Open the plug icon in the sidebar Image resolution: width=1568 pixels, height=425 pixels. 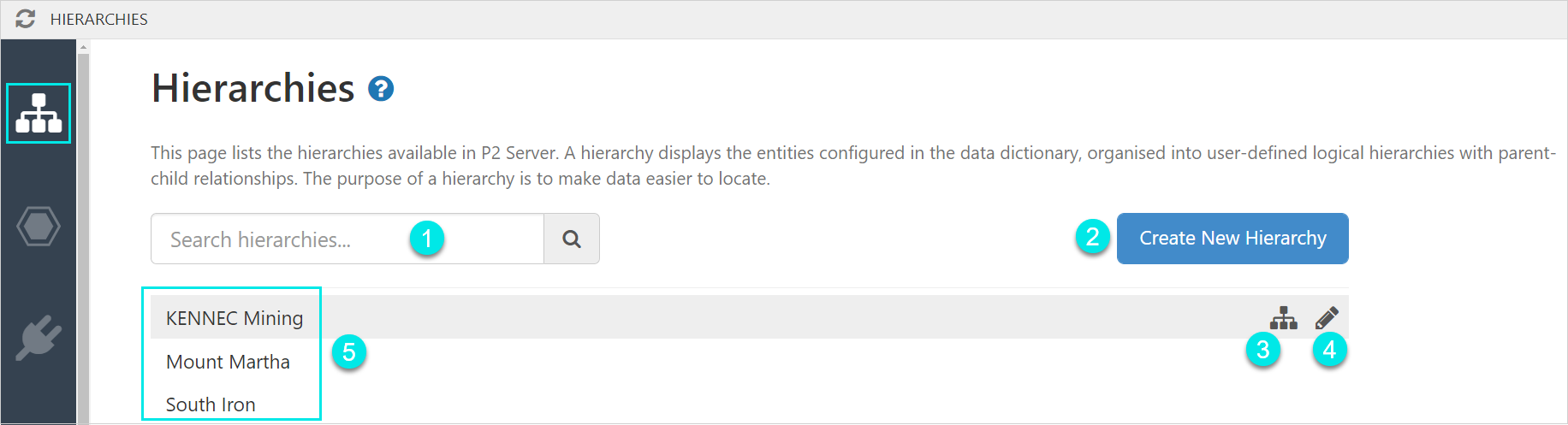39,338
